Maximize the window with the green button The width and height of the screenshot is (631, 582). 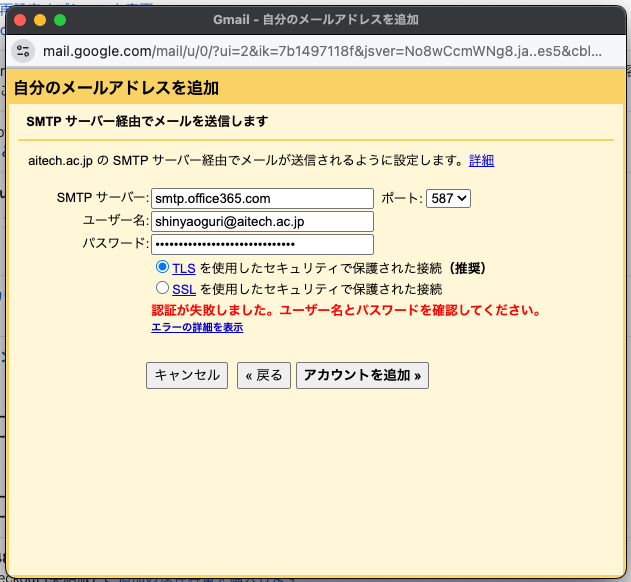60,20
